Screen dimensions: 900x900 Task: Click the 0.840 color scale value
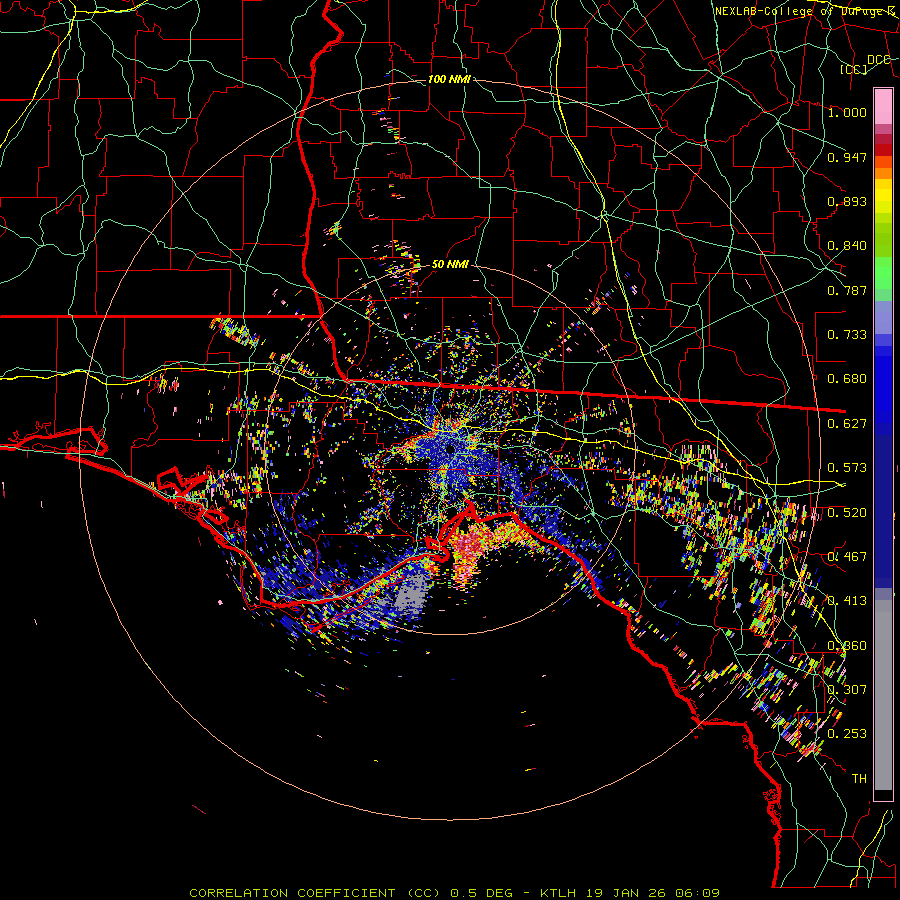tap(847, 246)
